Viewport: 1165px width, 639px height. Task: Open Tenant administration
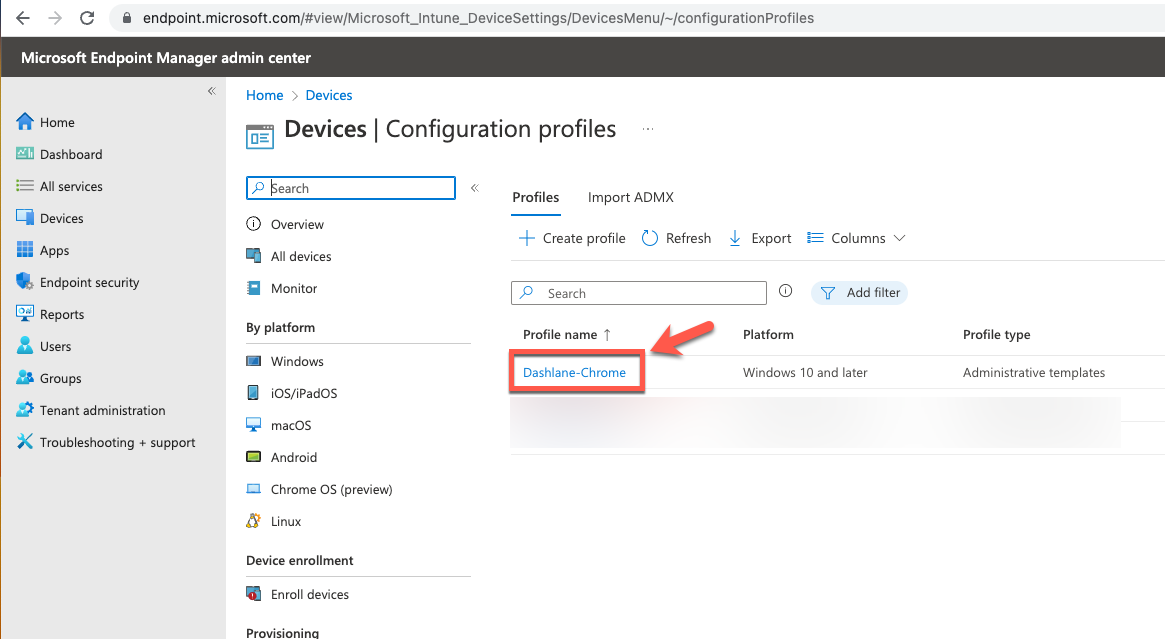[x=103, y=410]
